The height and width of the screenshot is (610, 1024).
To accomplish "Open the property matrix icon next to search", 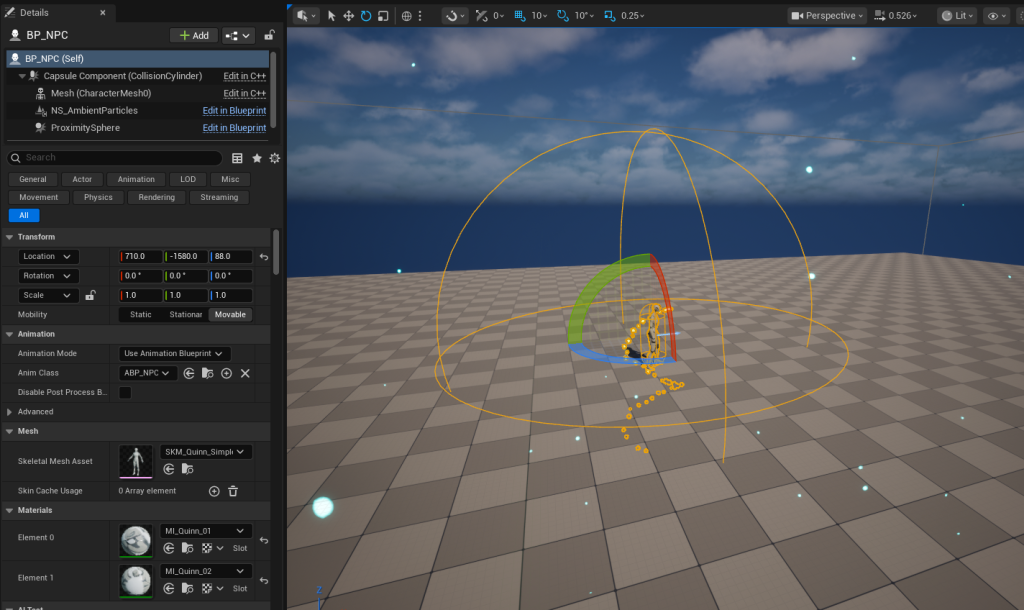I will pos(236,157).
